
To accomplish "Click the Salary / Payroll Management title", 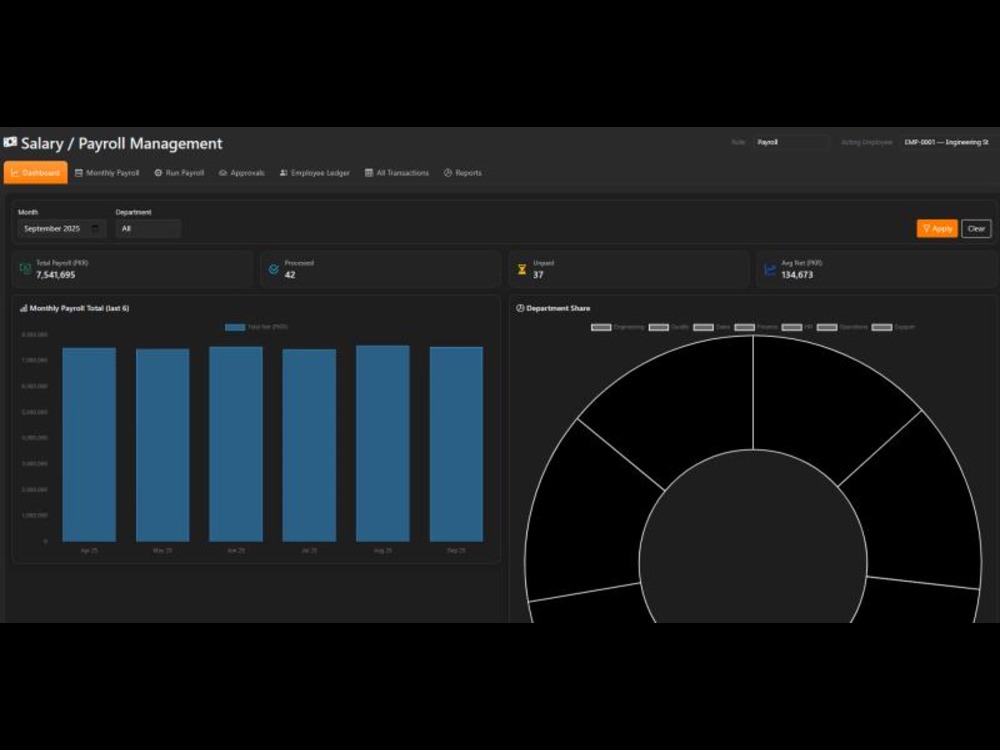I will pyautogui.click(x=122, y=143).
